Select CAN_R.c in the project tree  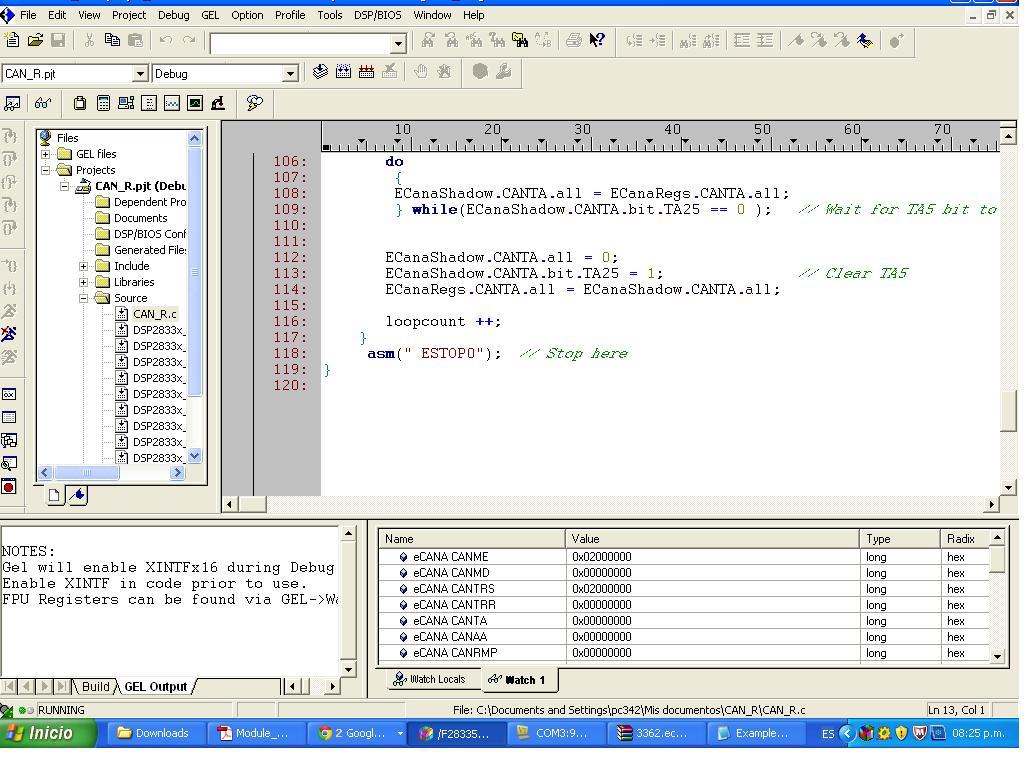tap(155, 313)
